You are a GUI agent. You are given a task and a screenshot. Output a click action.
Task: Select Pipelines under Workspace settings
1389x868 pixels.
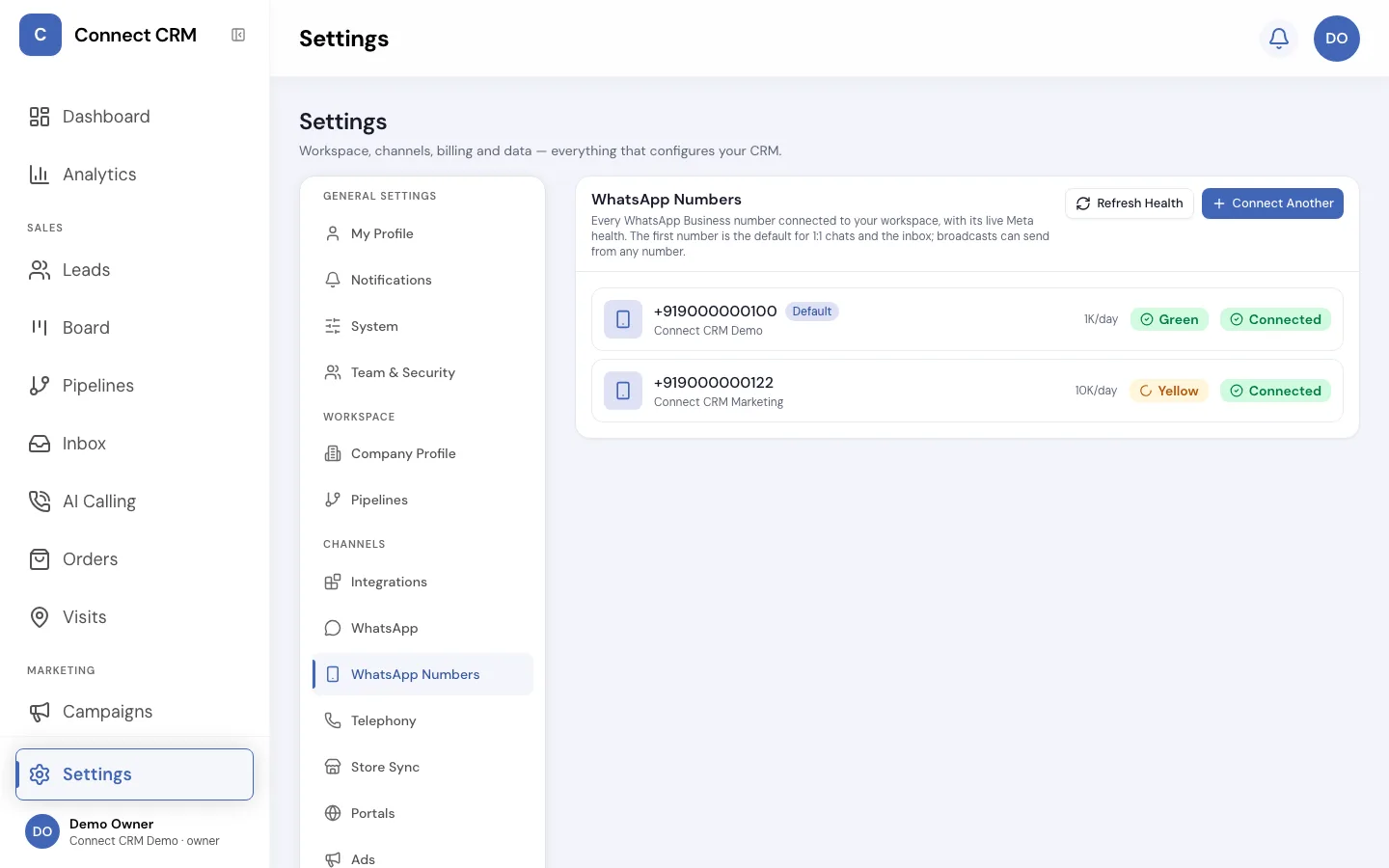click(x=422, y=500)
